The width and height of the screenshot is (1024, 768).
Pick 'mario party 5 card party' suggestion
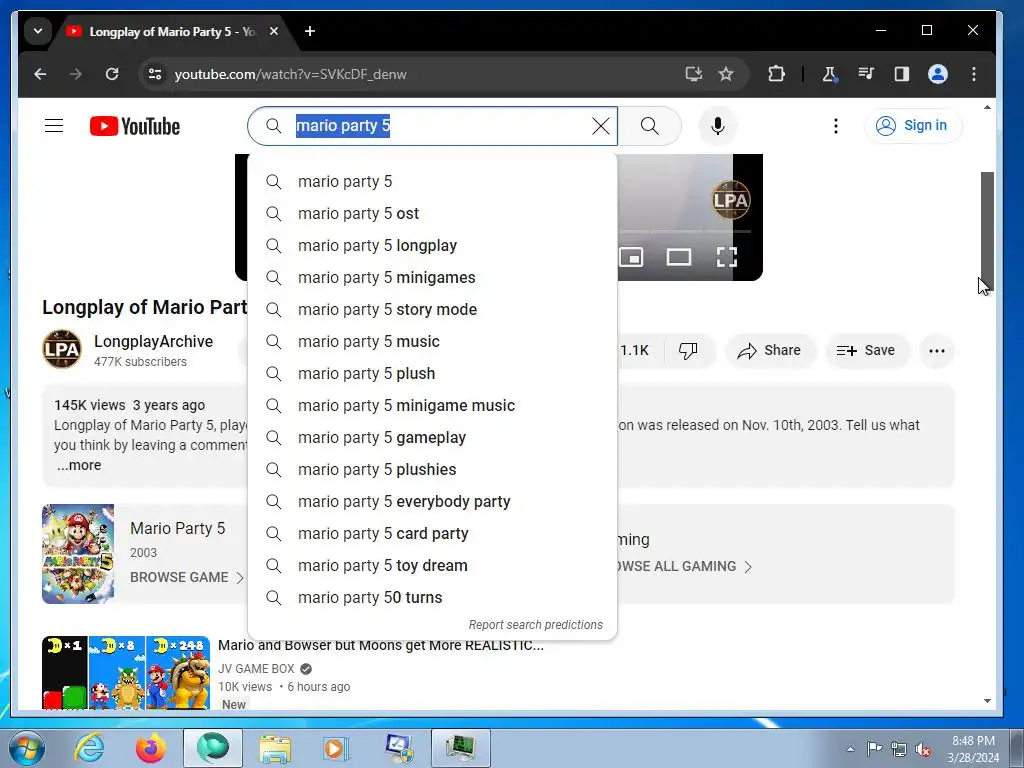432,534
